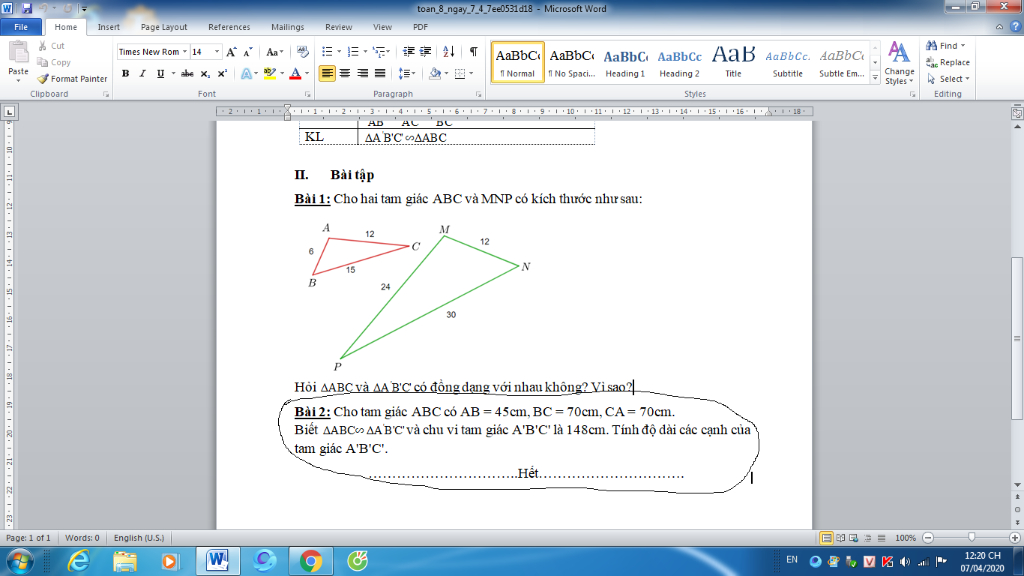The height and width of the screenshot is (576, 1024).
Task: Open Windows Start menu
Action: pyautogui.click(x=20, y=561)
